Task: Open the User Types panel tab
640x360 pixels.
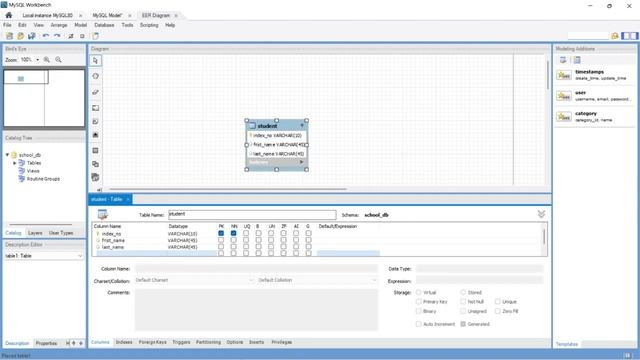Action: pos(61,233)
